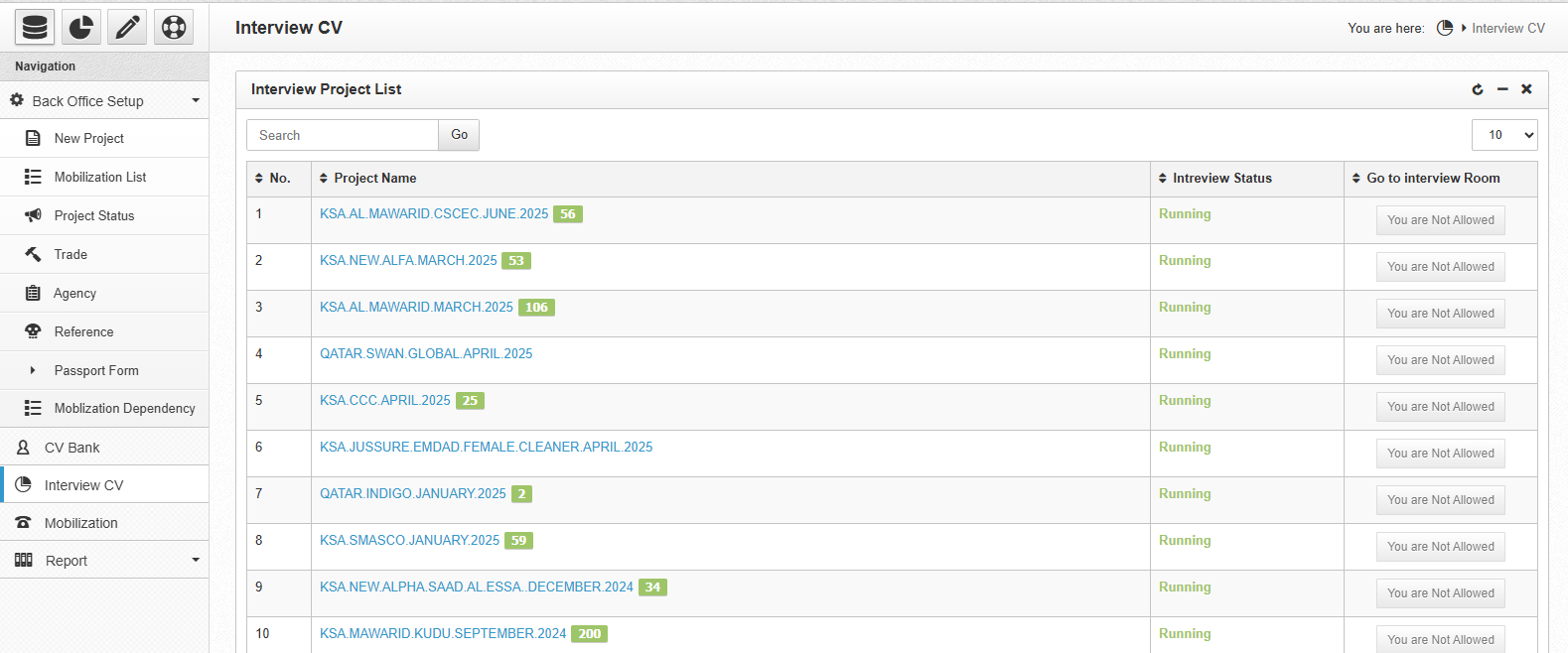Expand the Back Office Setup menu
Screen dimensions: 1568x653
tap(104, 100)
